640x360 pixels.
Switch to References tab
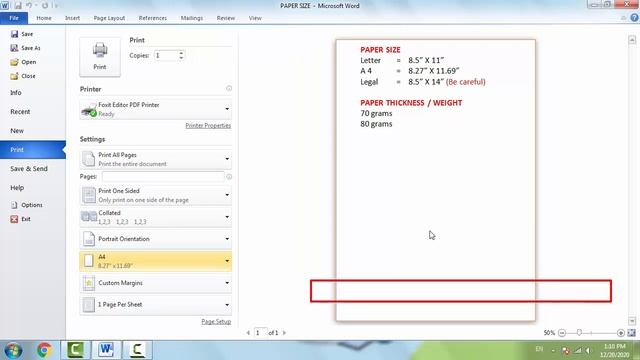153,18
